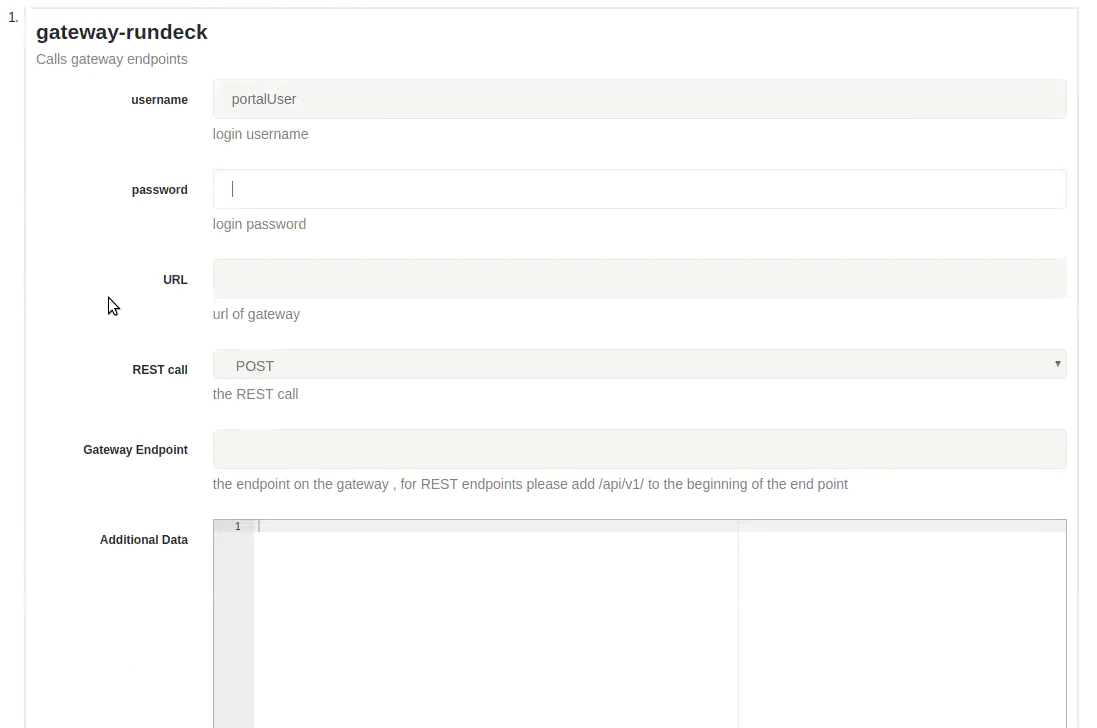The image size is (1097, 728).
Task: Focus the password input field
Action: click(x=639, y=189)
